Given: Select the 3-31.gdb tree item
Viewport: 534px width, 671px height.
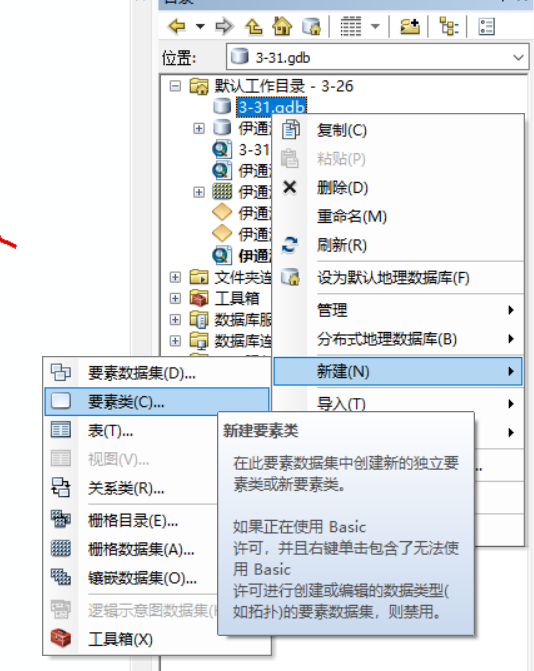Looking at the screenshot, I should [x=271, y=107].
